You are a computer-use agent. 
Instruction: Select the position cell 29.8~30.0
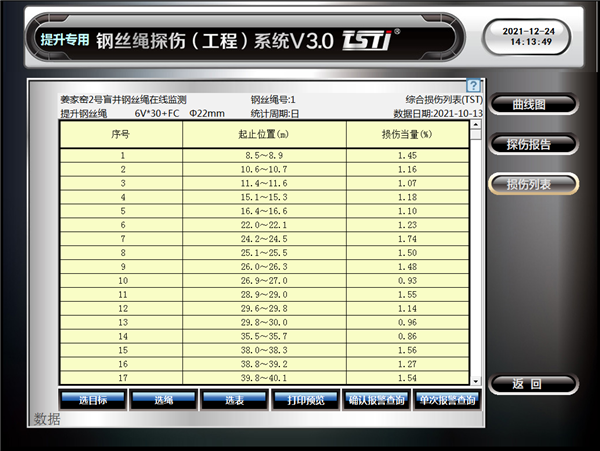(264, 322)
